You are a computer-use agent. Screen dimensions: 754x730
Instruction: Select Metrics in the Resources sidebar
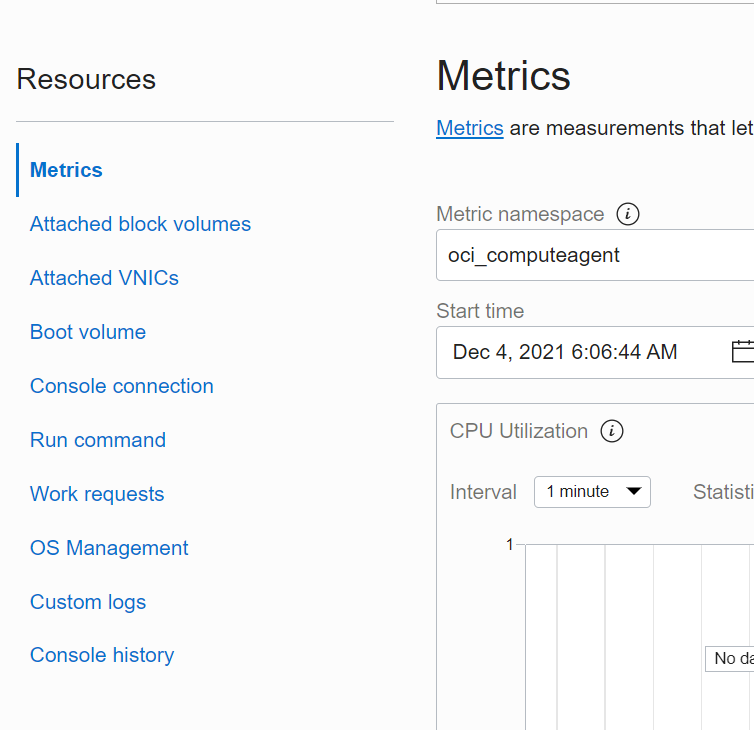click(66, 170)
